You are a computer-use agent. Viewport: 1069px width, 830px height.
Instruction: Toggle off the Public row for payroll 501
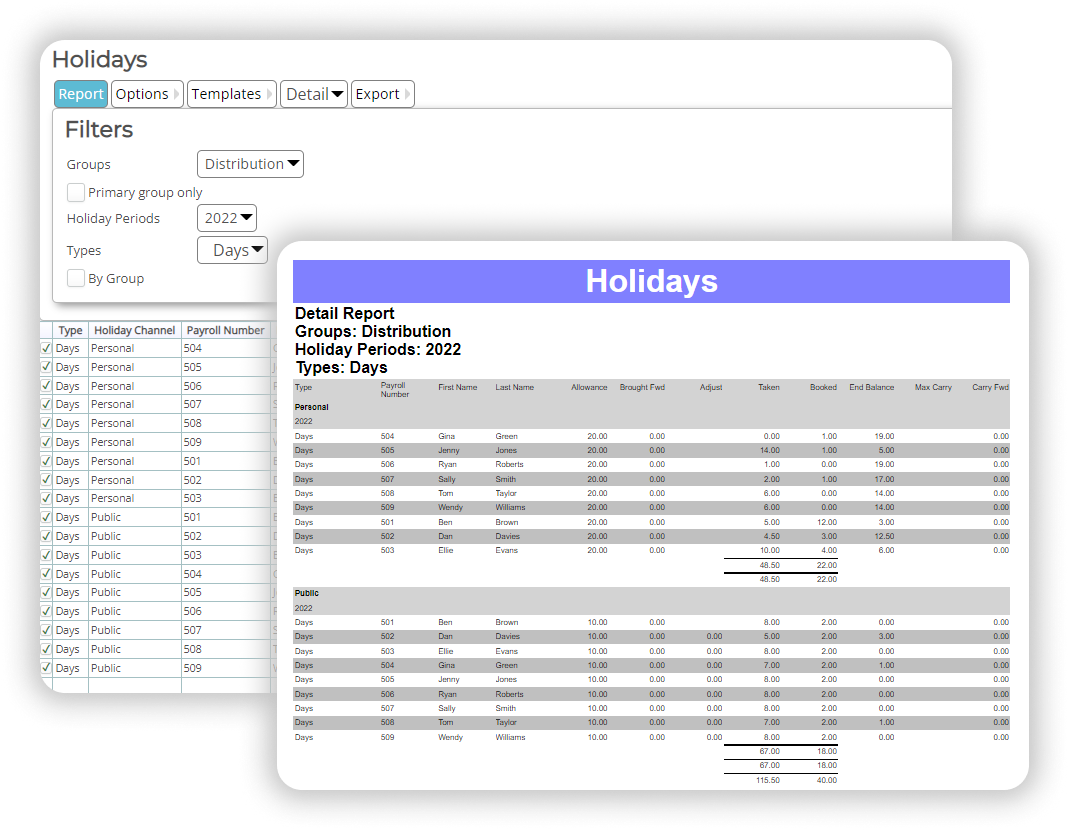[45, 517]
